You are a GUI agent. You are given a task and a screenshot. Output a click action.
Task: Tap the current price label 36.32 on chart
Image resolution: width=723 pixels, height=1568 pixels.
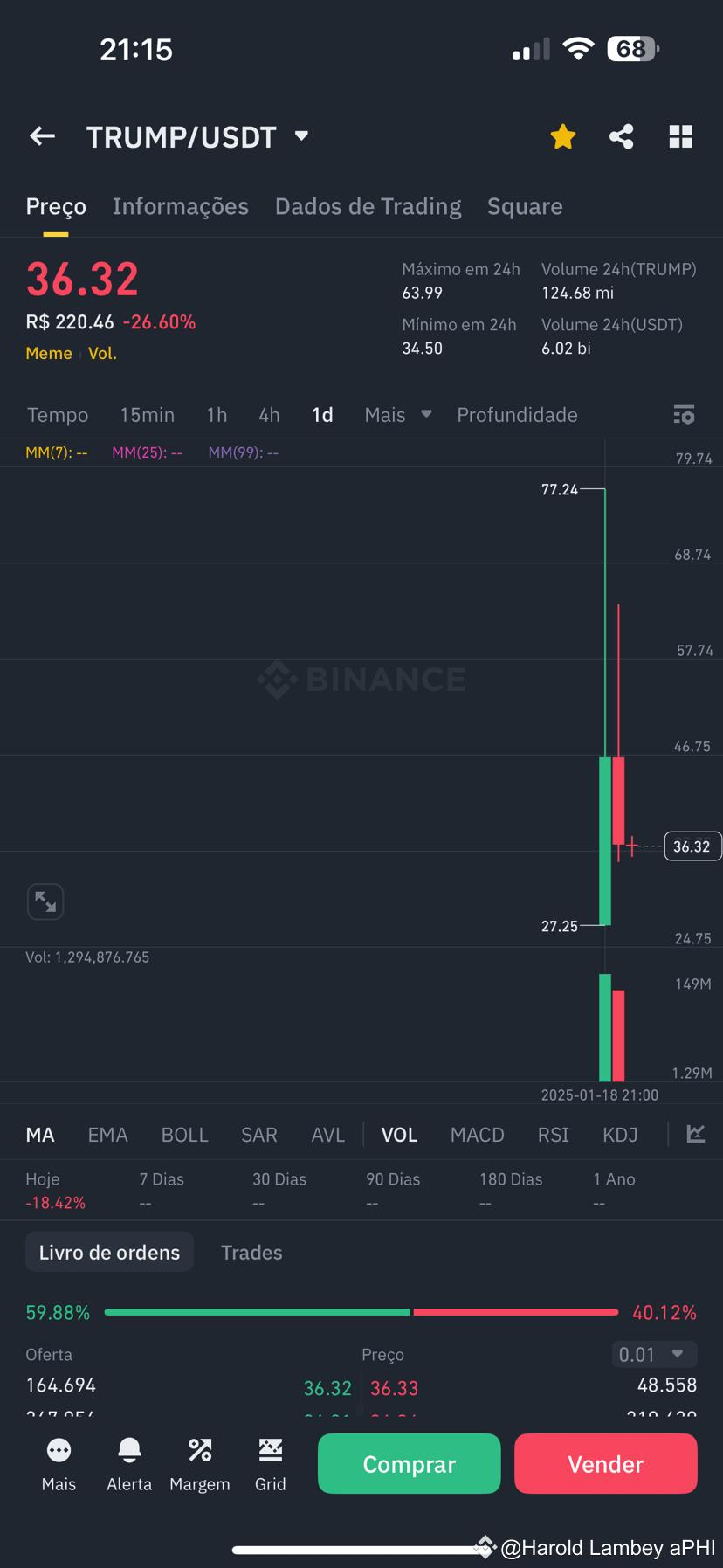(x=692, y=846)
